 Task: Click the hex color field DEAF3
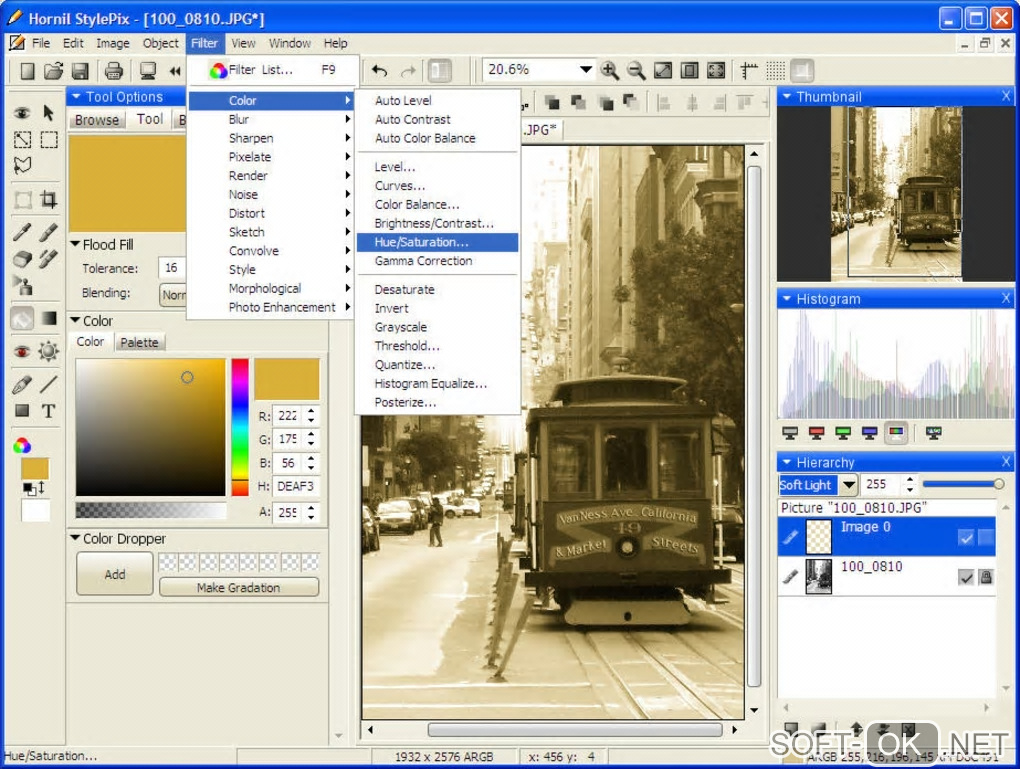pos(296,486)
